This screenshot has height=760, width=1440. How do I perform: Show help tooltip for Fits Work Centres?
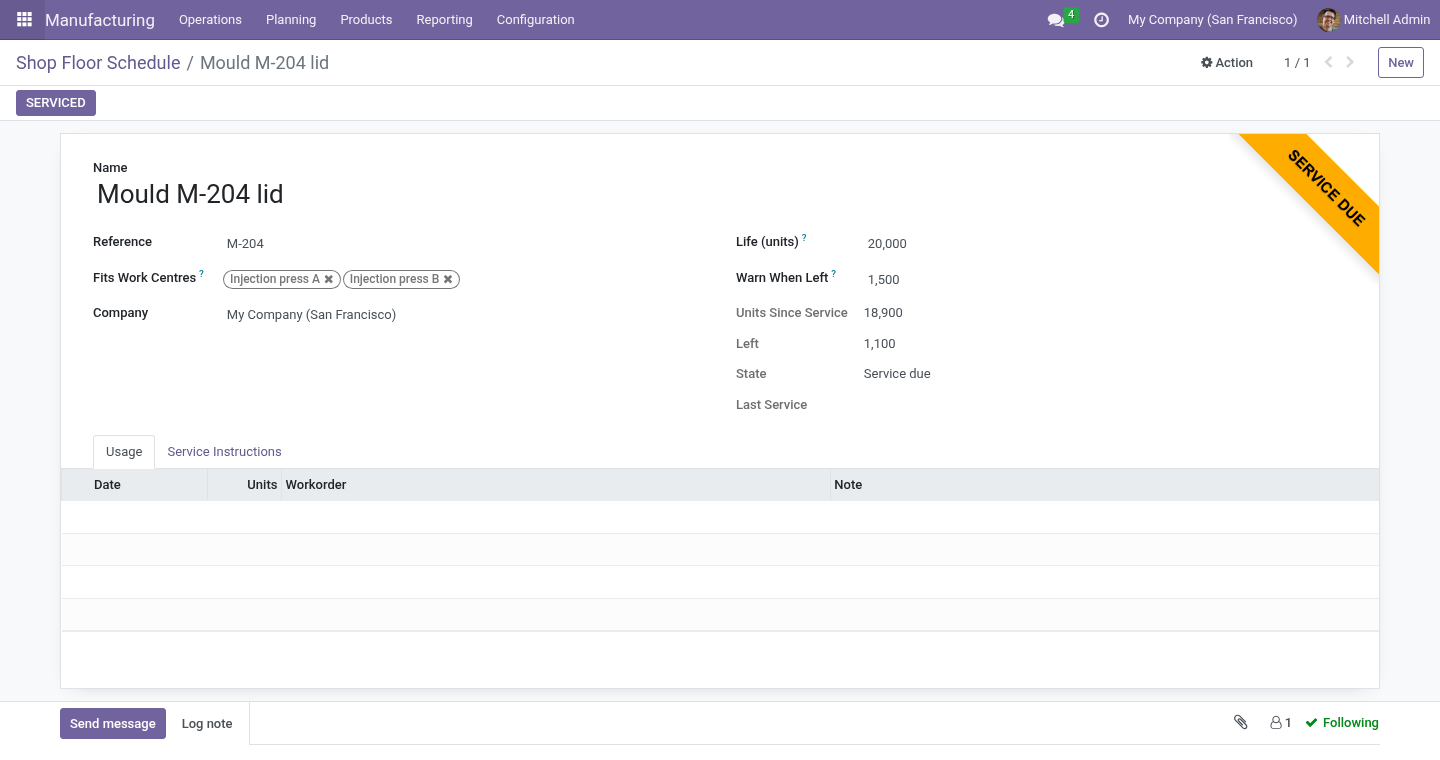tap(201, 273)
